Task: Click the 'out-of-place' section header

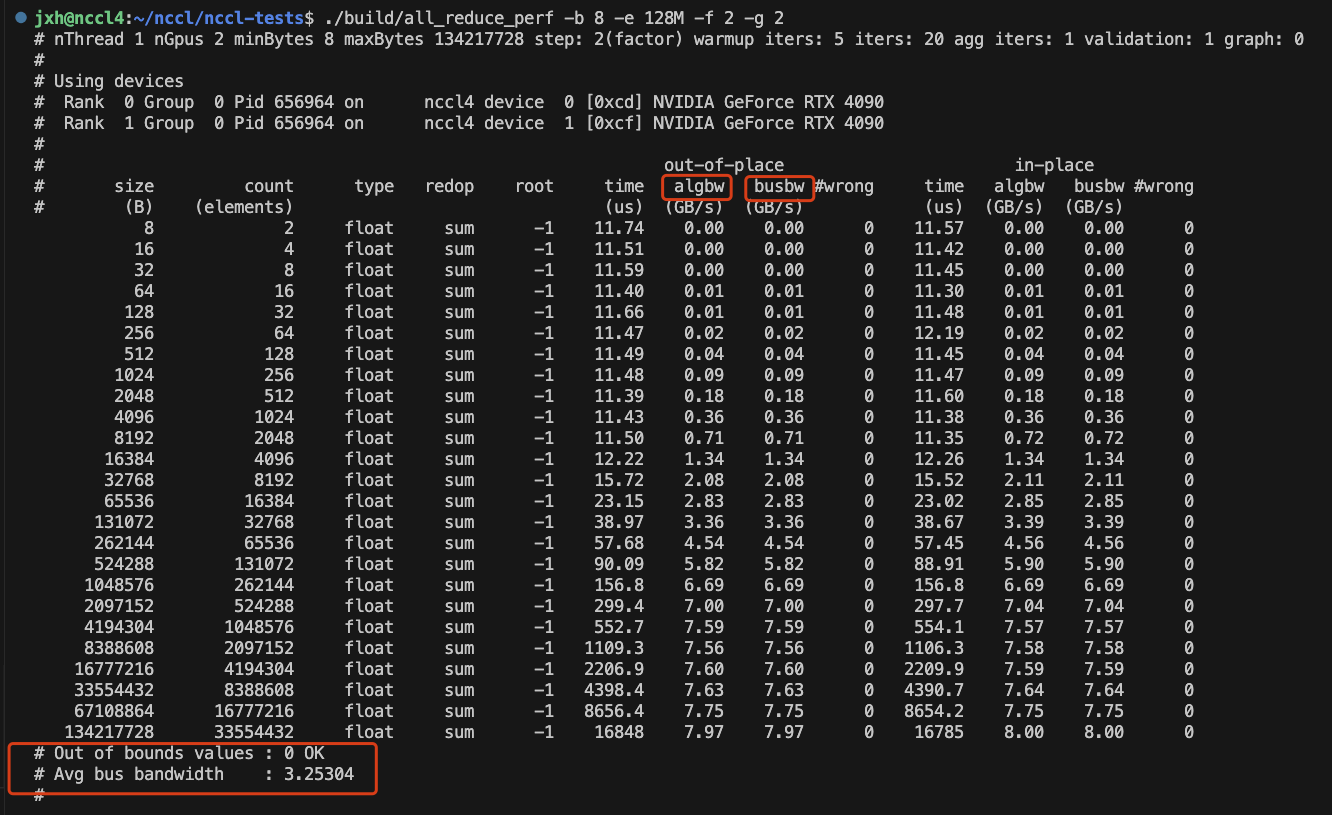Action: 723,165
